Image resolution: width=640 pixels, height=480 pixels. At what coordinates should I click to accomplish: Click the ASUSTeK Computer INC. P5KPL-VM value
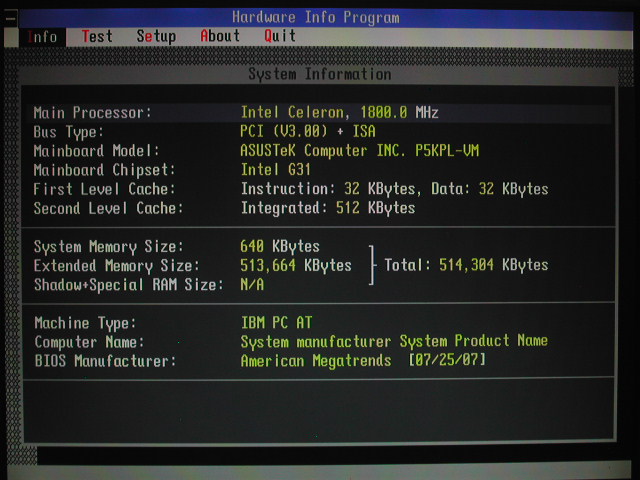360,151
